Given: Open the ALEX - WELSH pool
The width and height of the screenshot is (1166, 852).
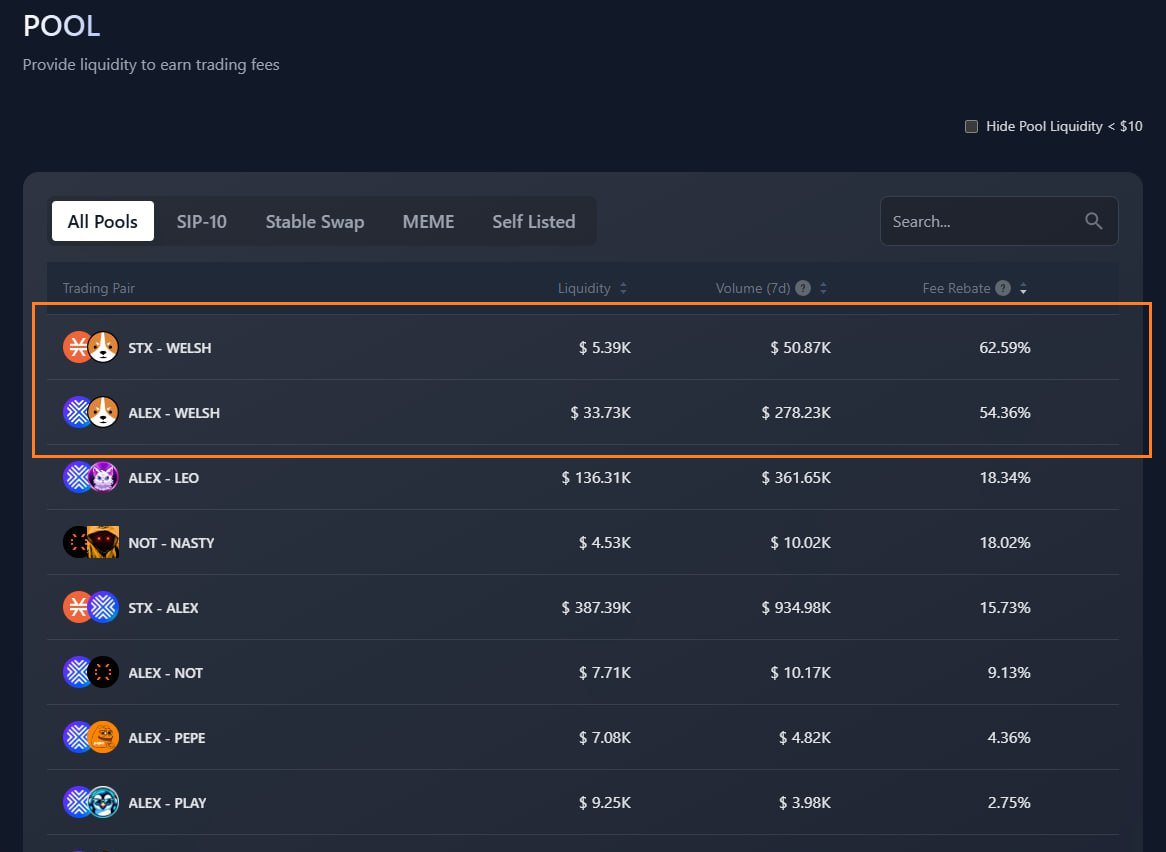Looking at the screenshot, I should click(583, 412).
